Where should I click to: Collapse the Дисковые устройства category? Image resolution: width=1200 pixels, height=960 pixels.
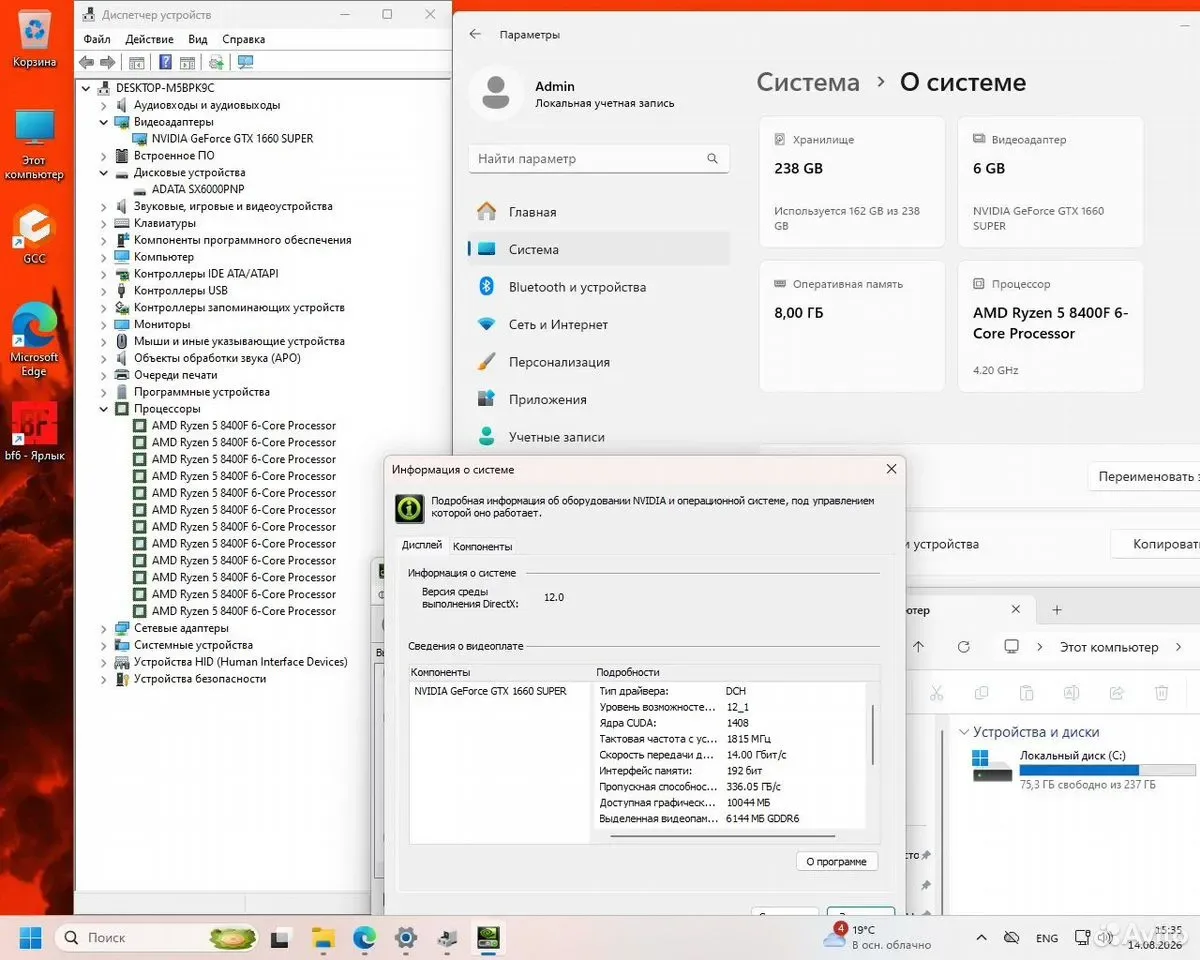point(104,172)
